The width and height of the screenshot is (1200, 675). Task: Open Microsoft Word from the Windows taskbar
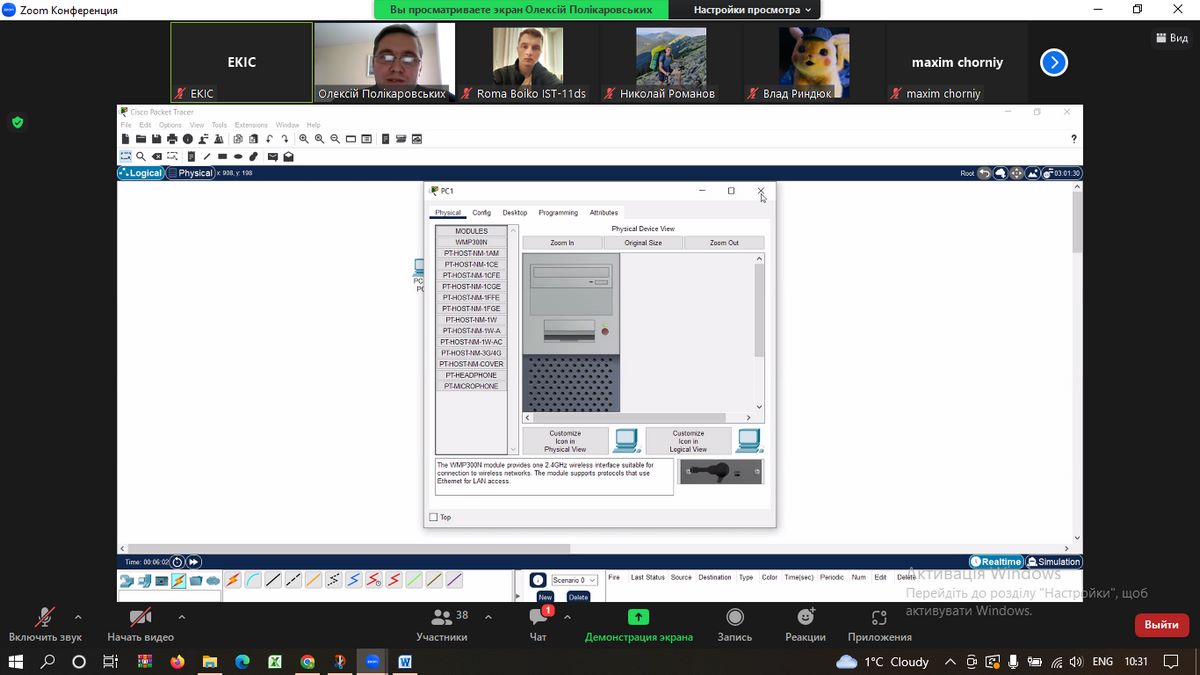[405, 662]
